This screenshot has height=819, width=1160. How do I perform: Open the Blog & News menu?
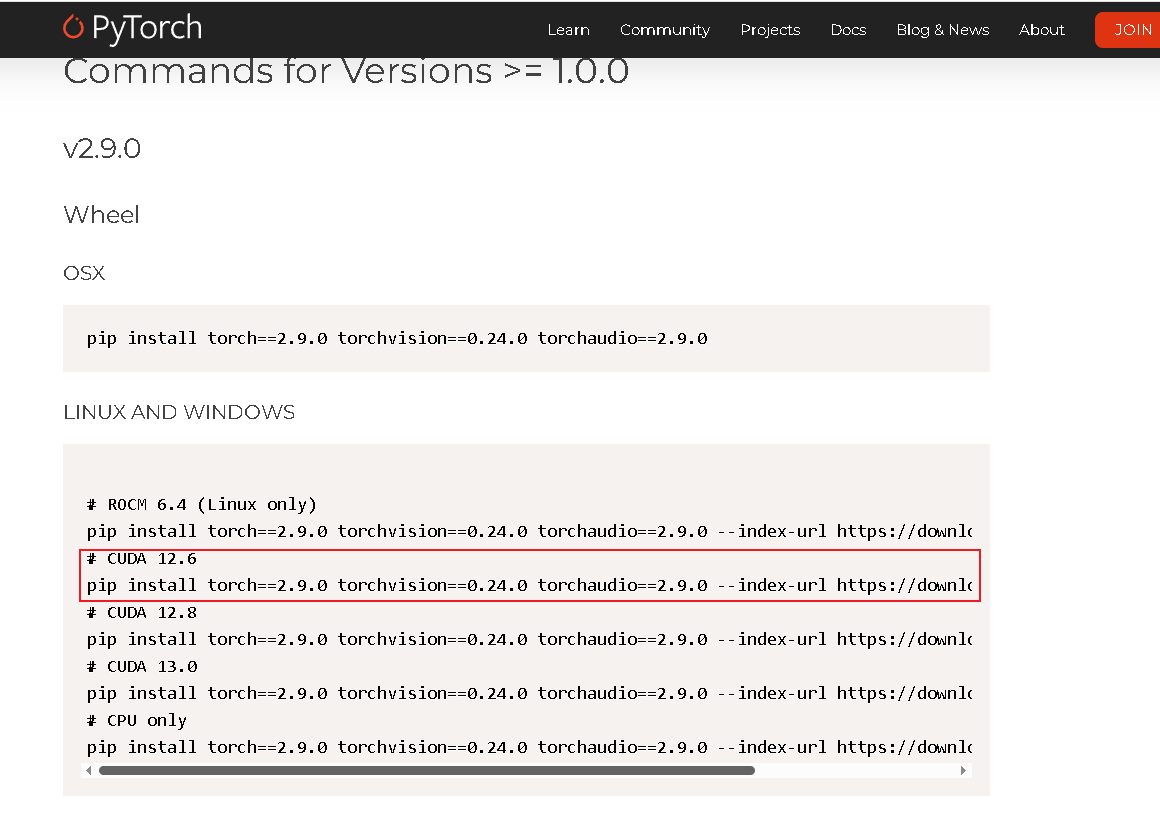point(942,30)
